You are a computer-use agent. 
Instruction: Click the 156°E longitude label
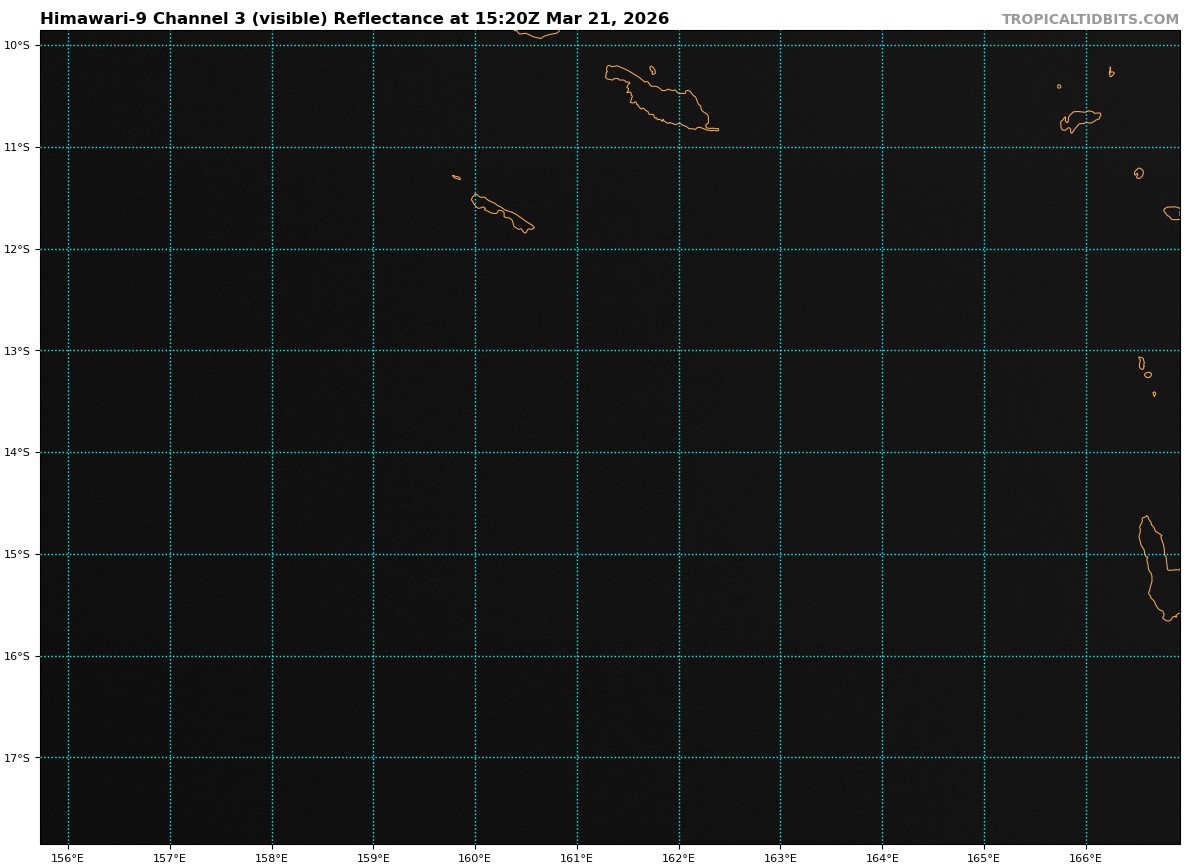pos(68,858)
